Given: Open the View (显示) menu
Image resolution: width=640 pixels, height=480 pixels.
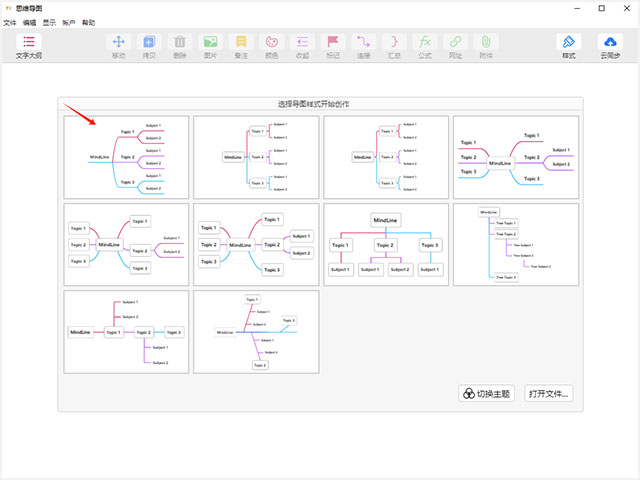Looking at the screenshot, I should (x=49, y=23).
